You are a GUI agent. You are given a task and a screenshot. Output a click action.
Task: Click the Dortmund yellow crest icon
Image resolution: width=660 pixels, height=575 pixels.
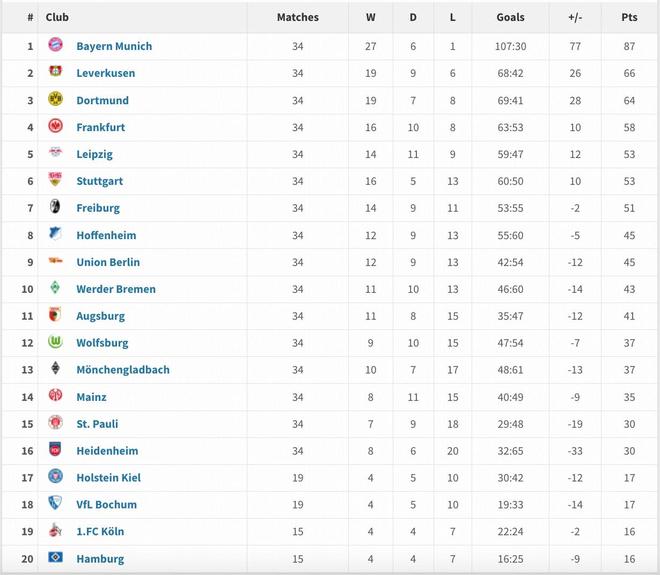click(x=55, y=100)
